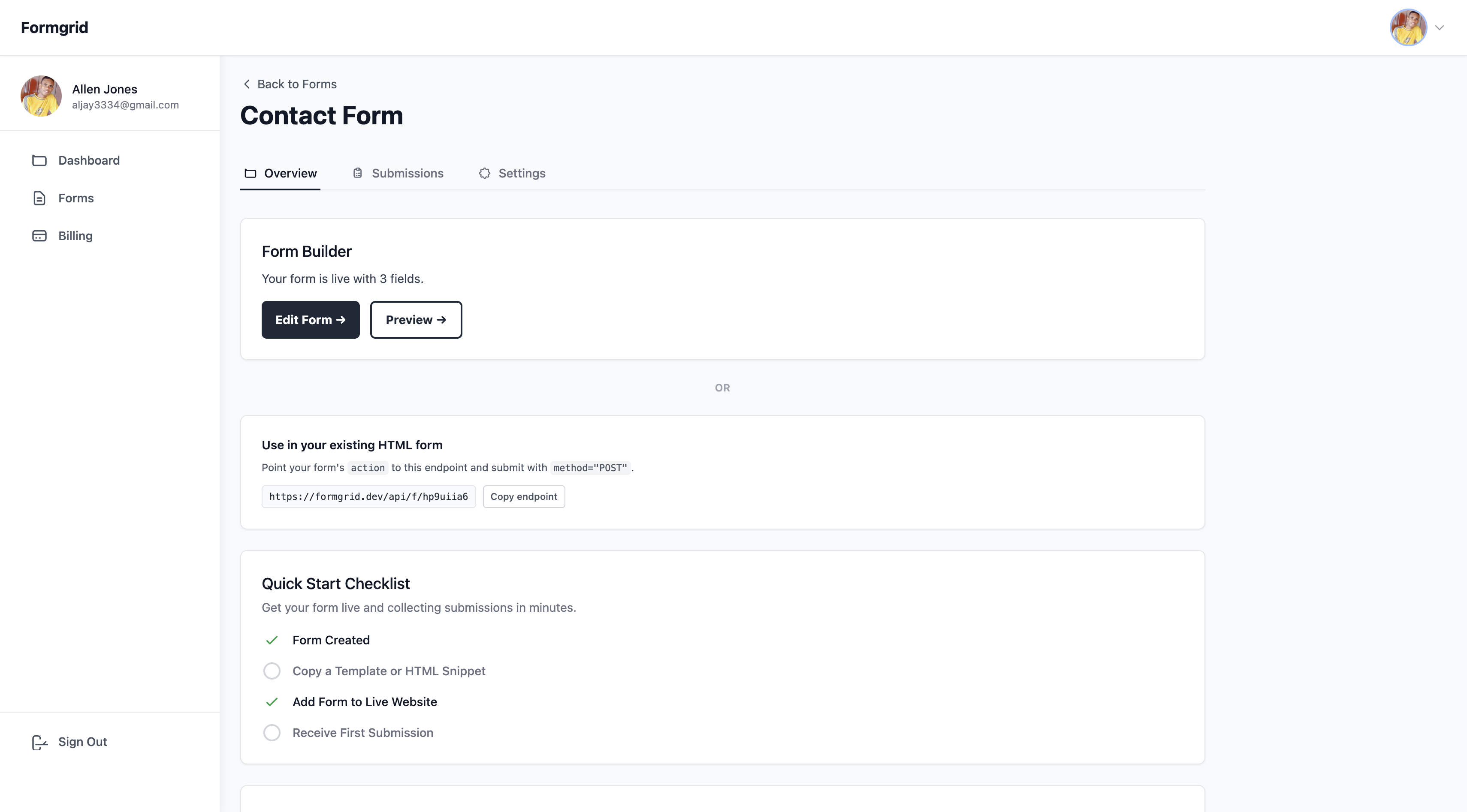Viewport: 1467px width, 812px height.
Task: Expand the account menu chevron top right
Action: (1439, 27)
